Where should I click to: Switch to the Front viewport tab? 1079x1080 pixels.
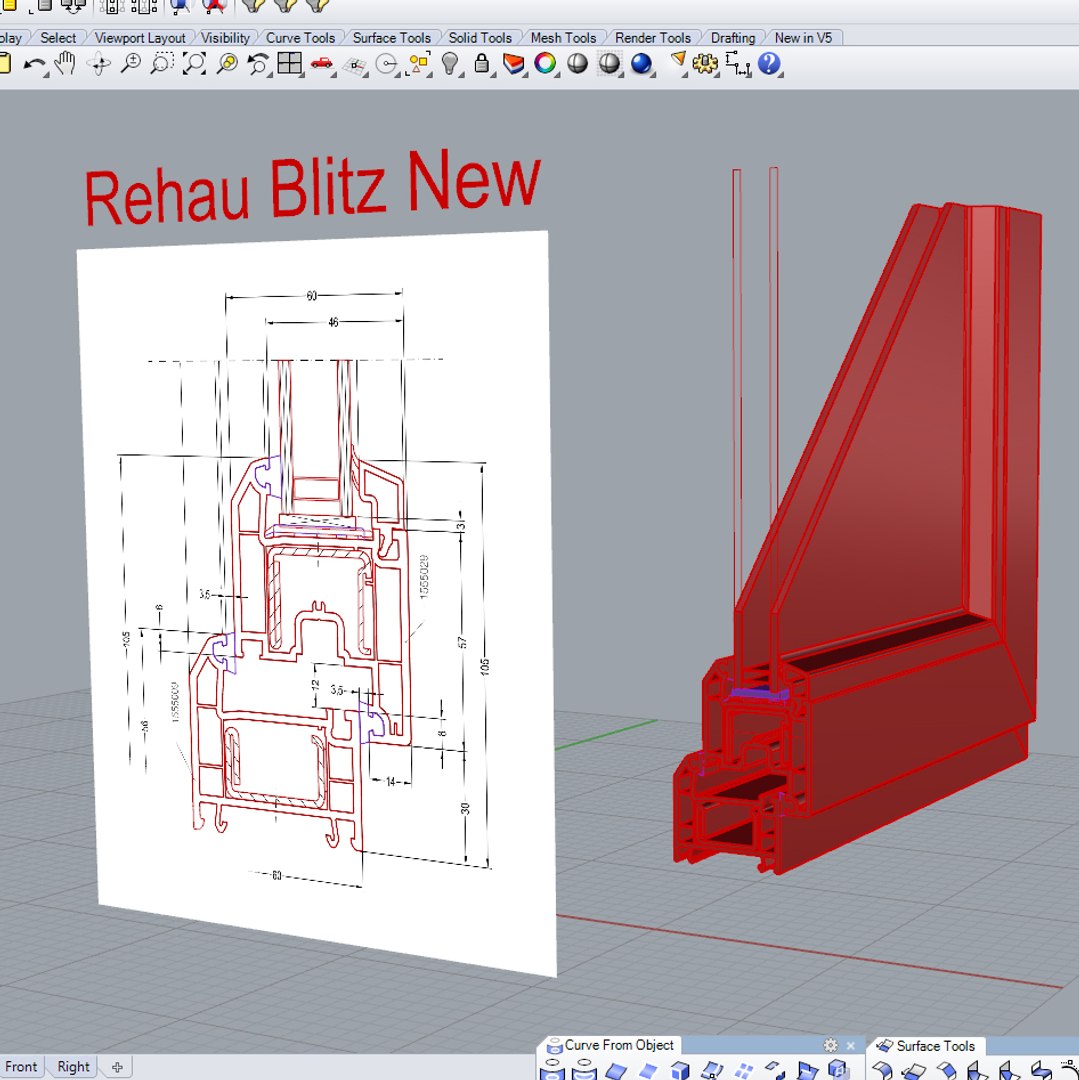[x=21, y=1067]
